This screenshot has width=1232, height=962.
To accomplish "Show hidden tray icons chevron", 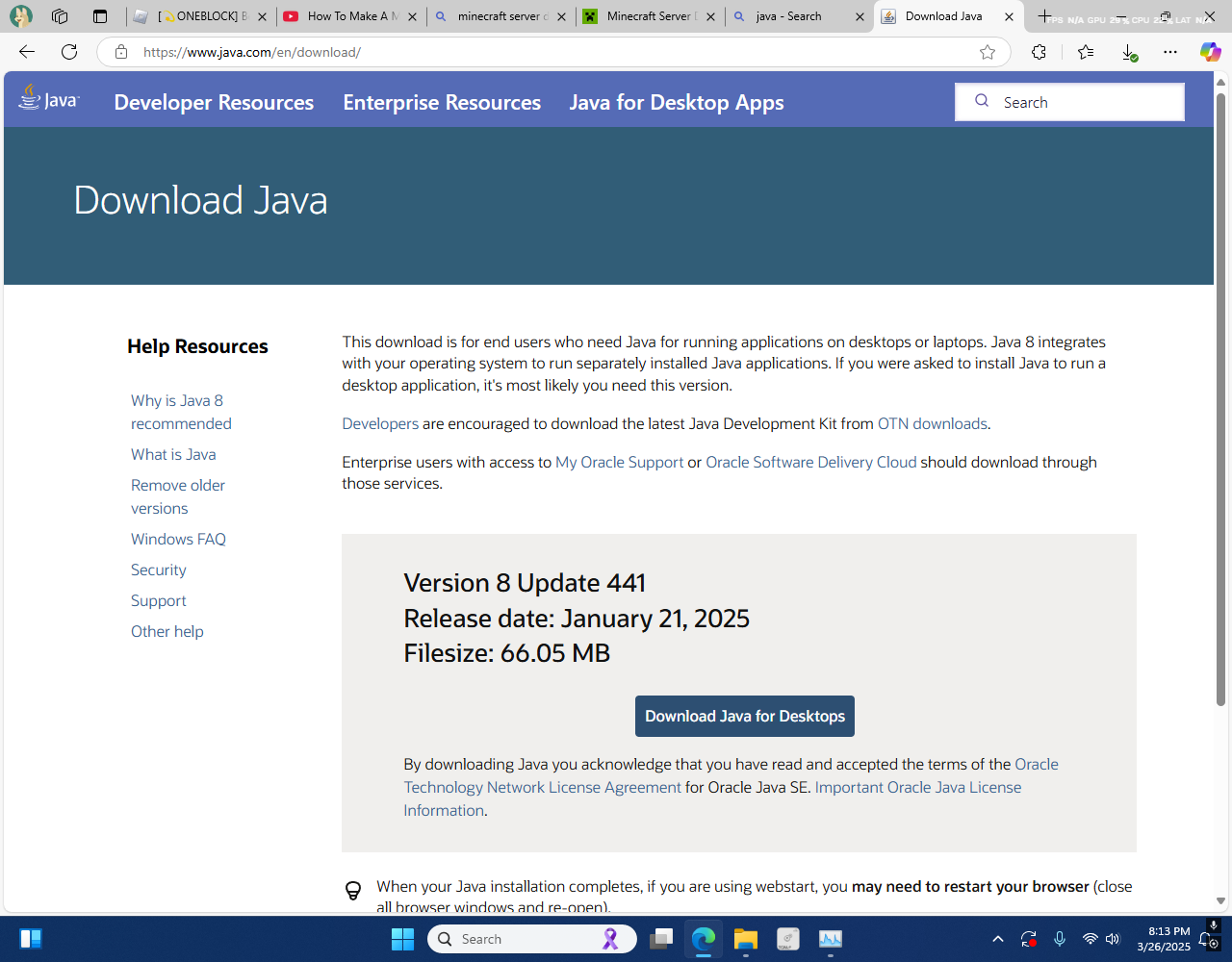I will [998, 939].
